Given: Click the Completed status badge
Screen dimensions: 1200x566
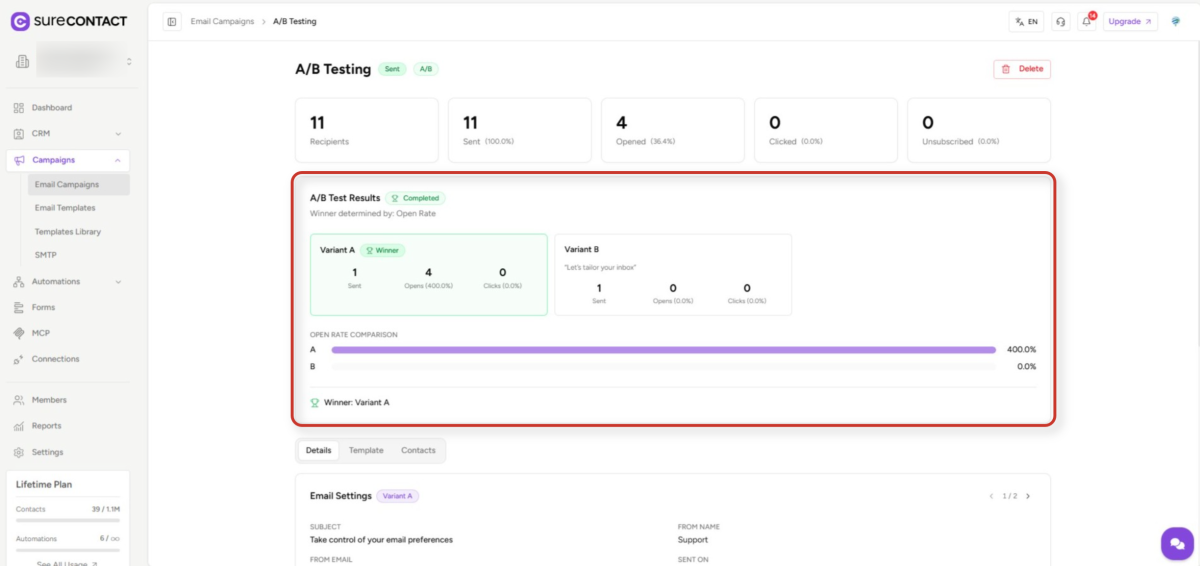Looking at the screenshot, I should click(x=416, y=198).
